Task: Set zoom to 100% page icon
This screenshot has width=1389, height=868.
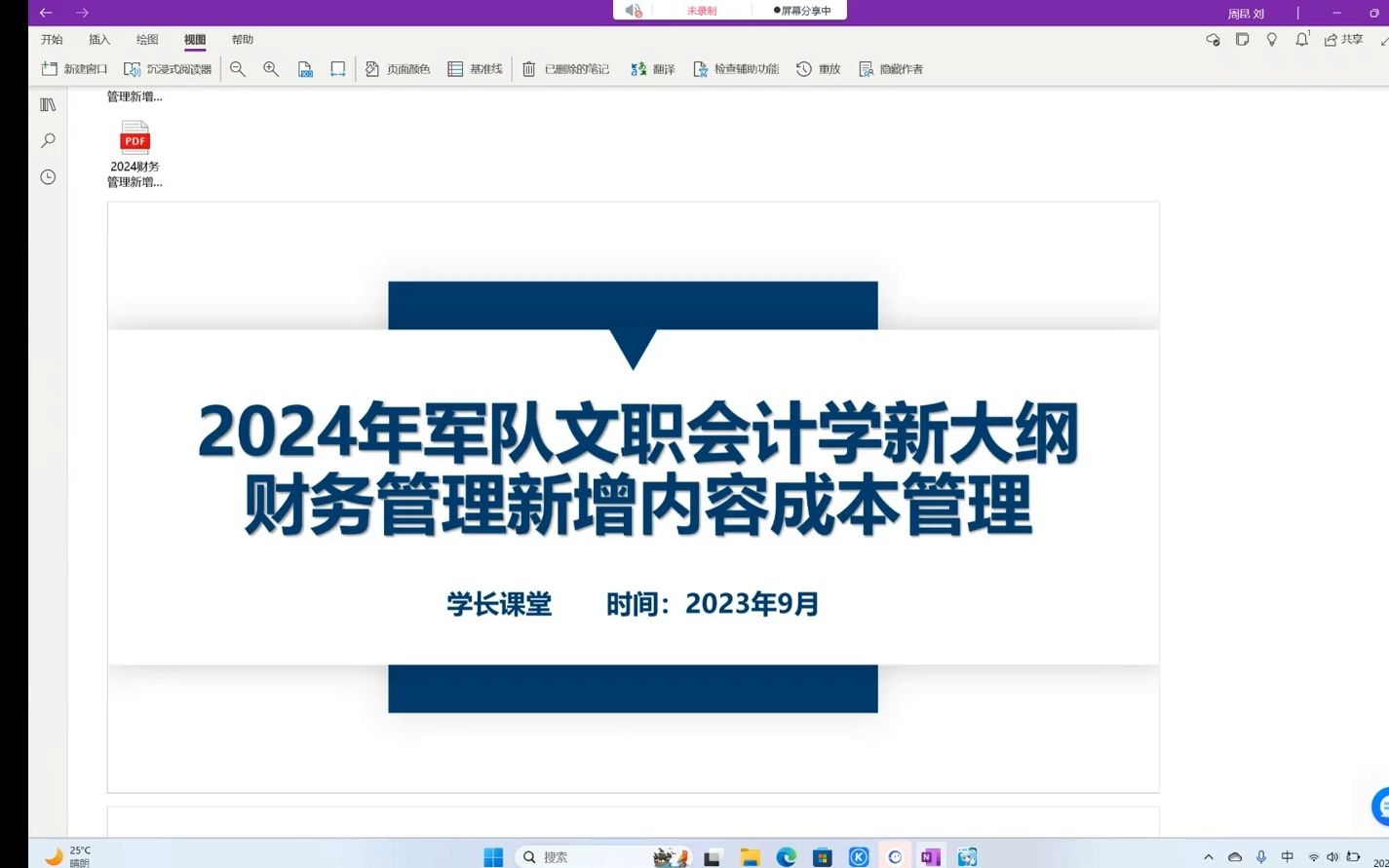Action: (305, 69)
